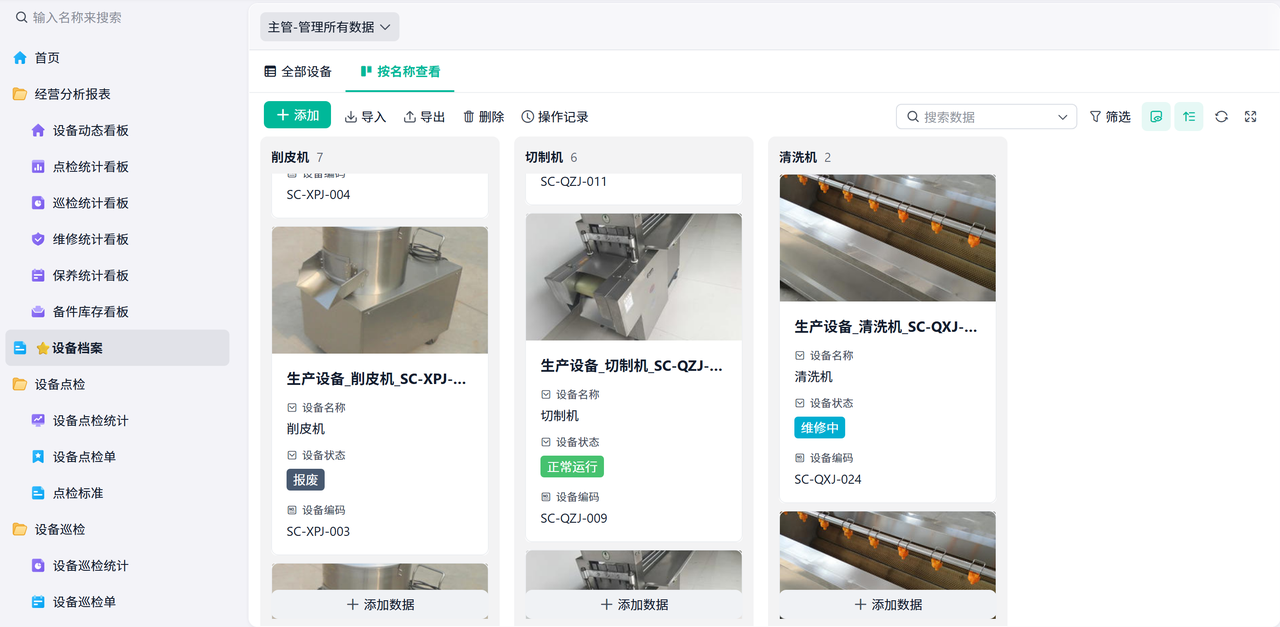Screen dimensions: 1280x627
Task: Collapse the 经营分析报表 sidebar group
Action: (x=118, y=94)
